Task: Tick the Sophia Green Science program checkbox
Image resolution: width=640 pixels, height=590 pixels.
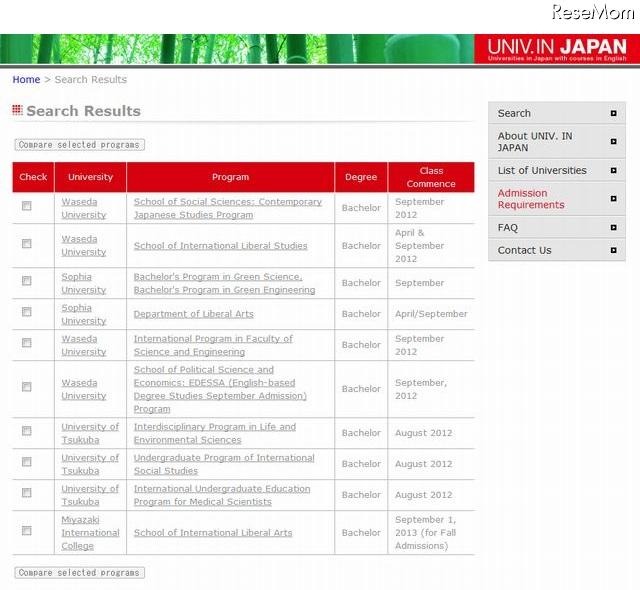Action: tap(27, 281)
